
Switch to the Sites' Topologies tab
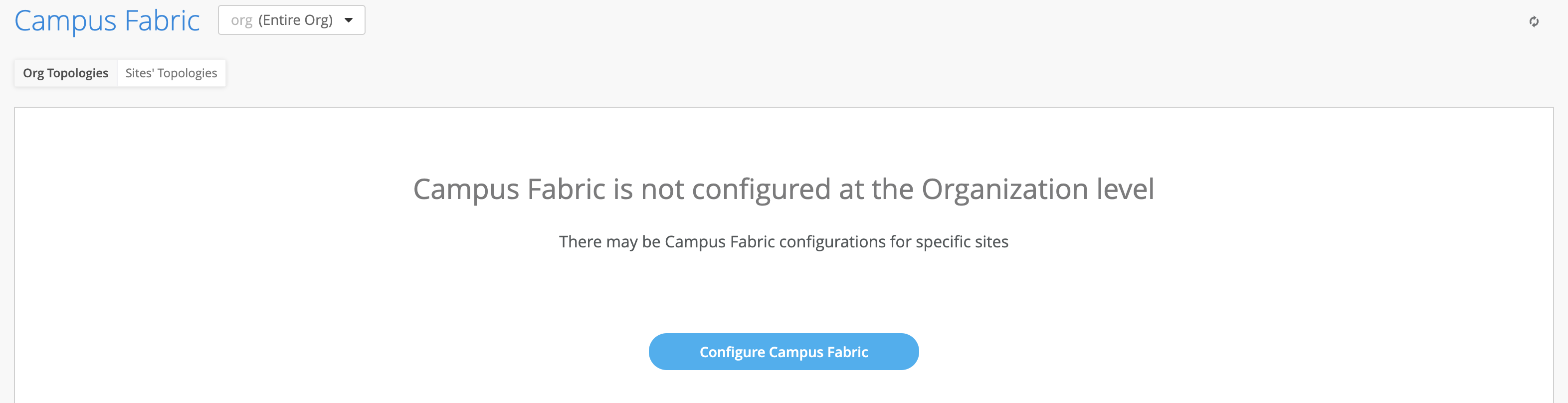(171, 73)
